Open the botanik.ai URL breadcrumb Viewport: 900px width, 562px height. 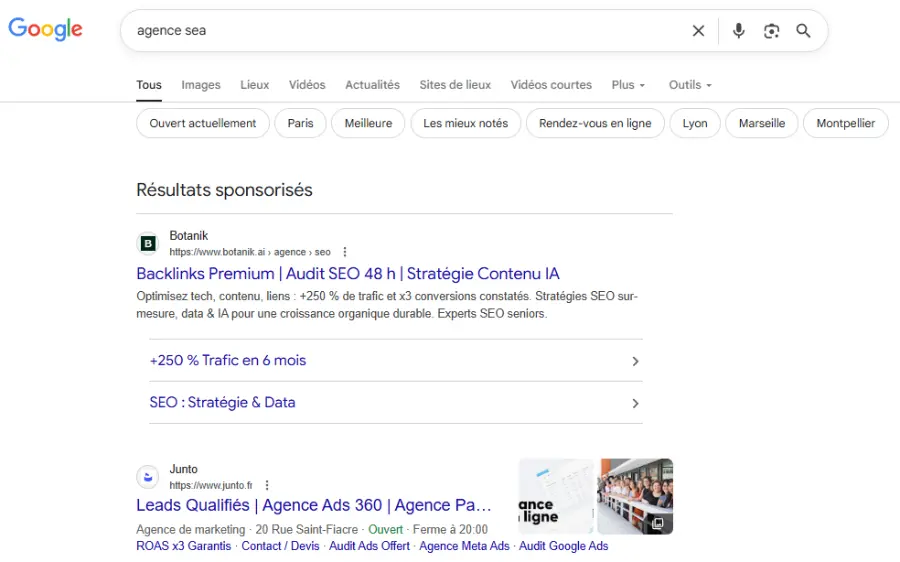250,252
